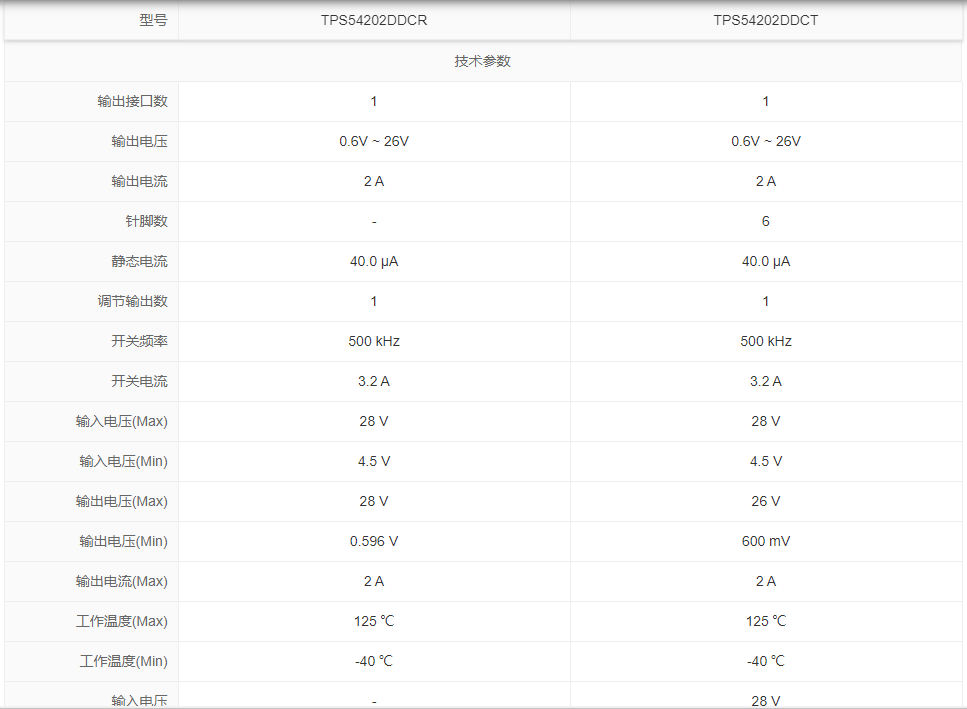This screenshot has height=709, width=967.
Task: Select the 输出电压(Max) row label
Action: coord(121,501)
